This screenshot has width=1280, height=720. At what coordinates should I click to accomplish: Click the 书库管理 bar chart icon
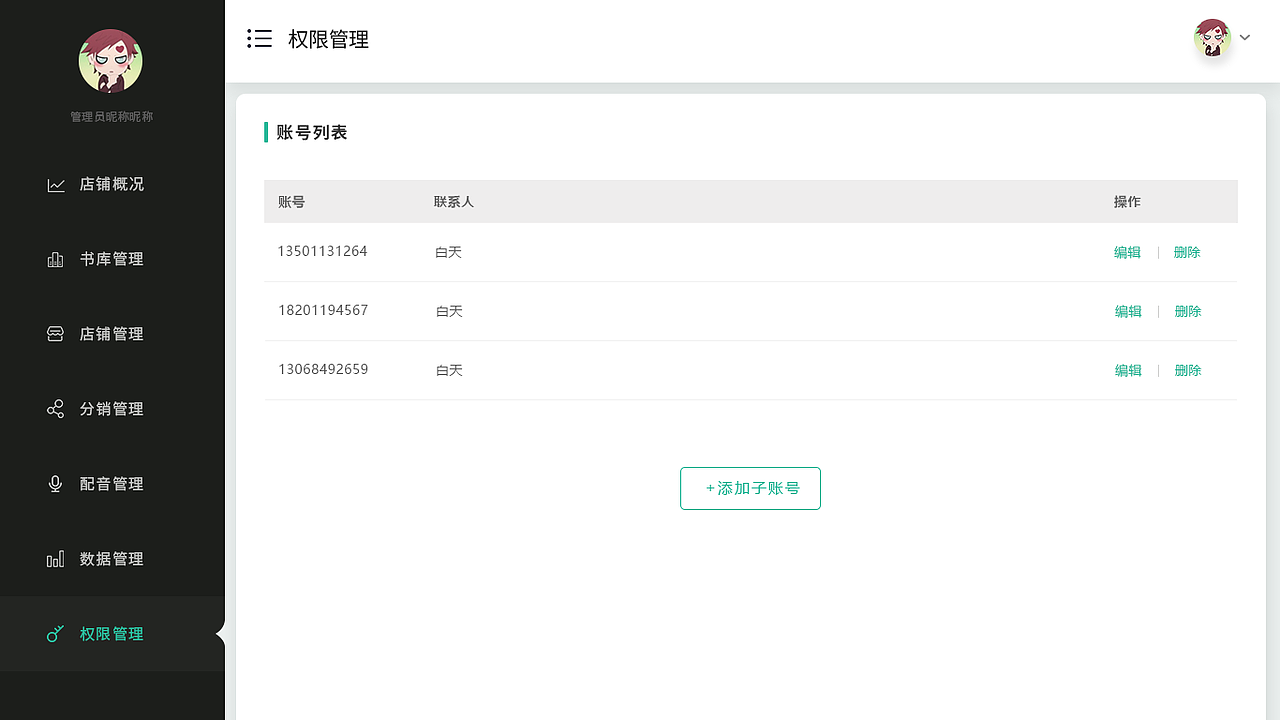[56, 259]
